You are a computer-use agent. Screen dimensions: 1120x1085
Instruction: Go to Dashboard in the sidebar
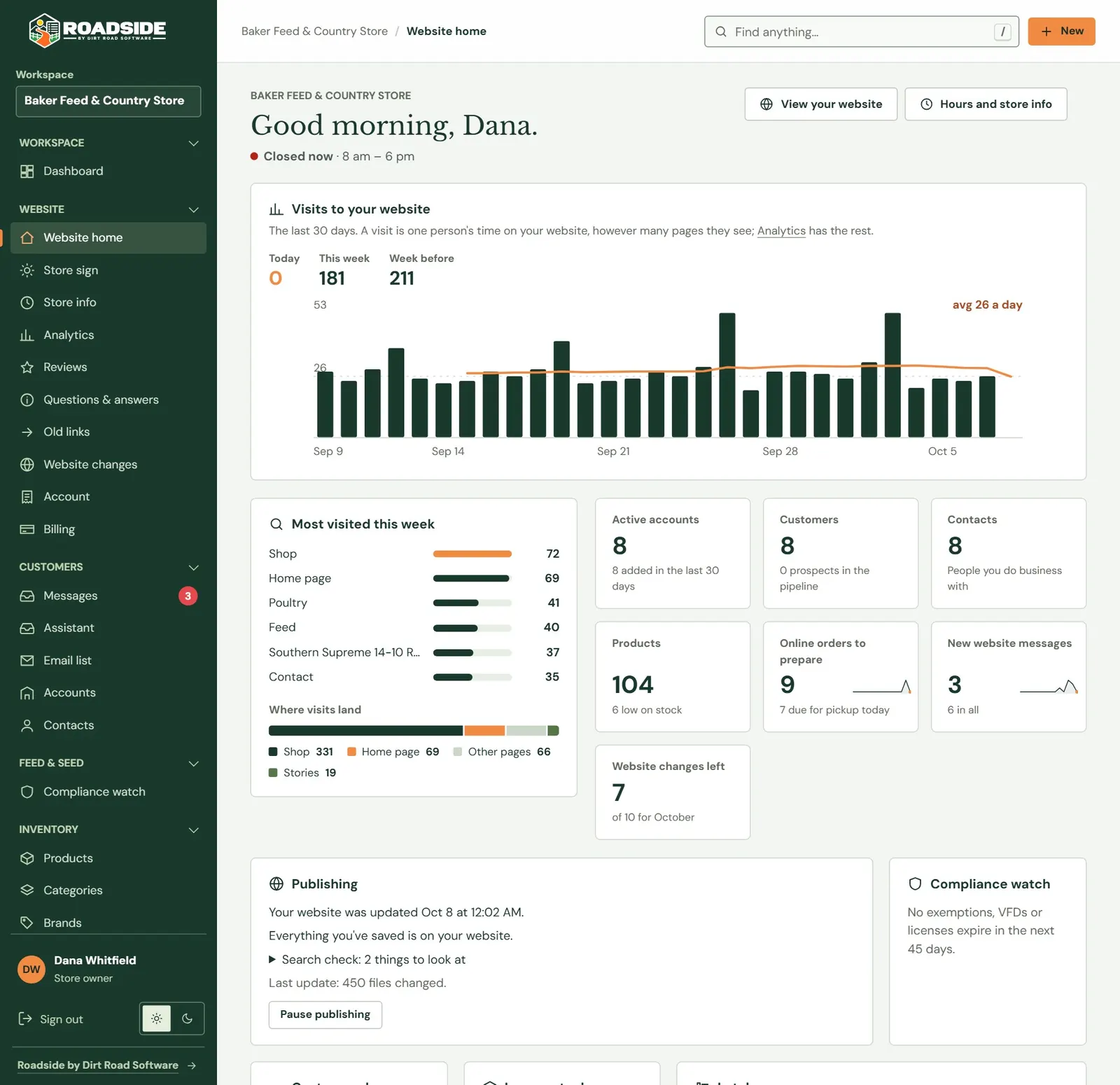(x=108, y=171)
